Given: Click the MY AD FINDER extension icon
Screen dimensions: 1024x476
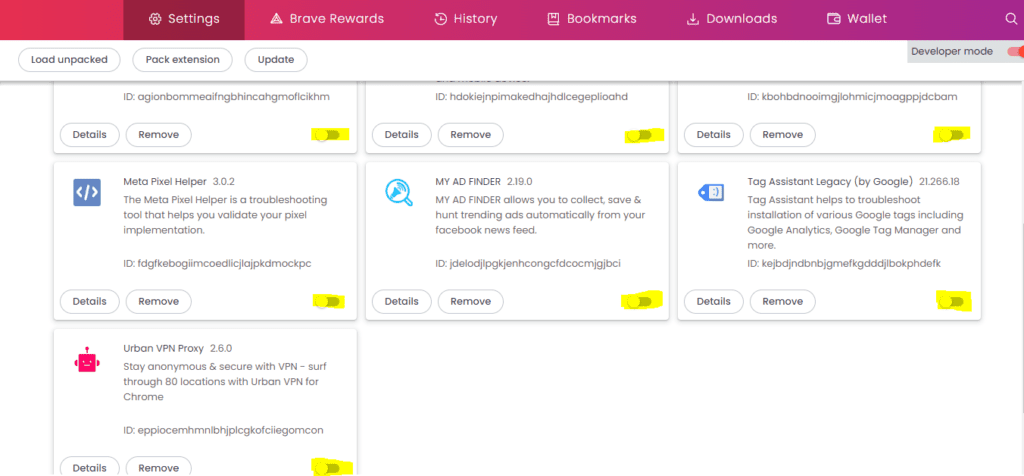Looking at the screenshot, I should point(398,193).
